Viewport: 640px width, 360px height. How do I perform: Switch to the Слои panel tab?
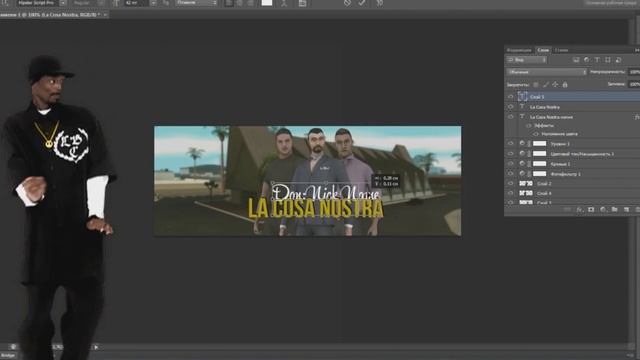tap(543, 50)
